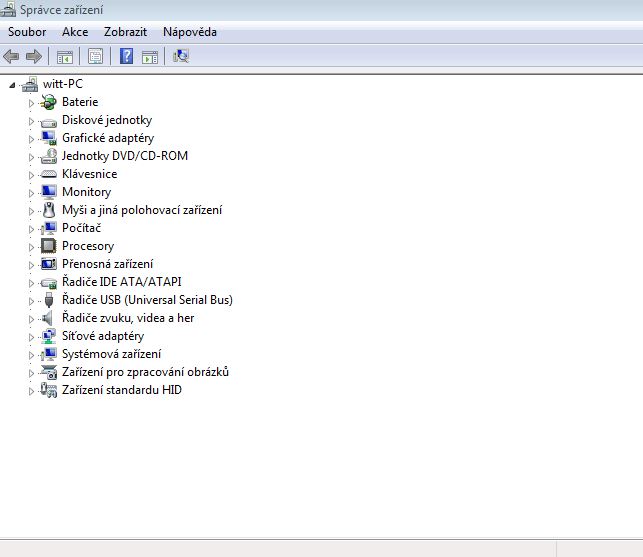This screenshot has height=557, width=643.
Task: Toggle the action pane toolbar icon
Action: pos(150,57)
